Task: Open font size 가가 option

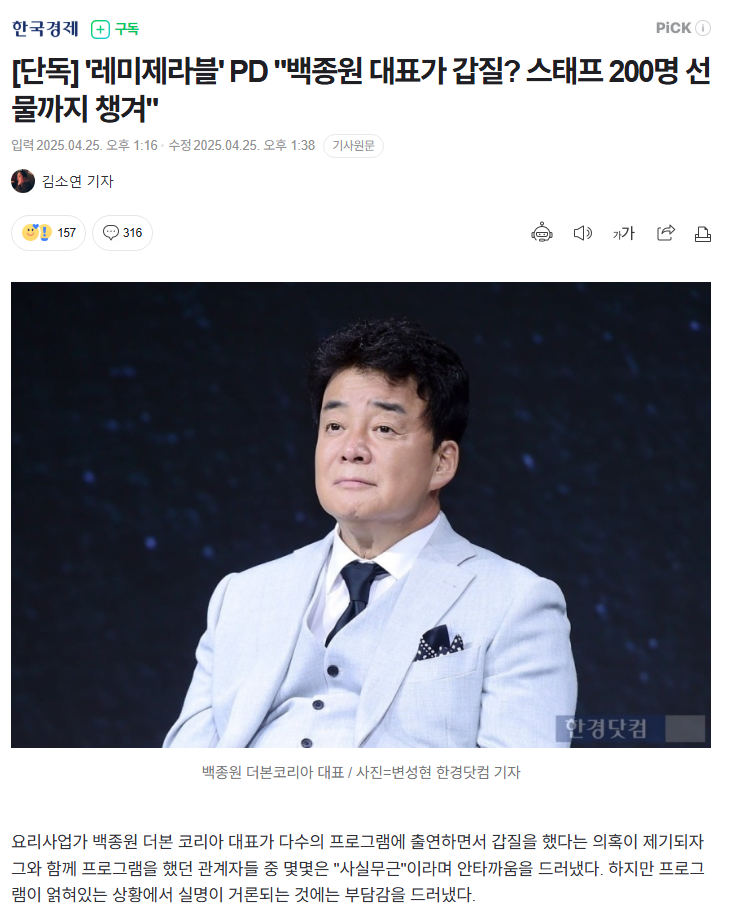Action: 623,234
